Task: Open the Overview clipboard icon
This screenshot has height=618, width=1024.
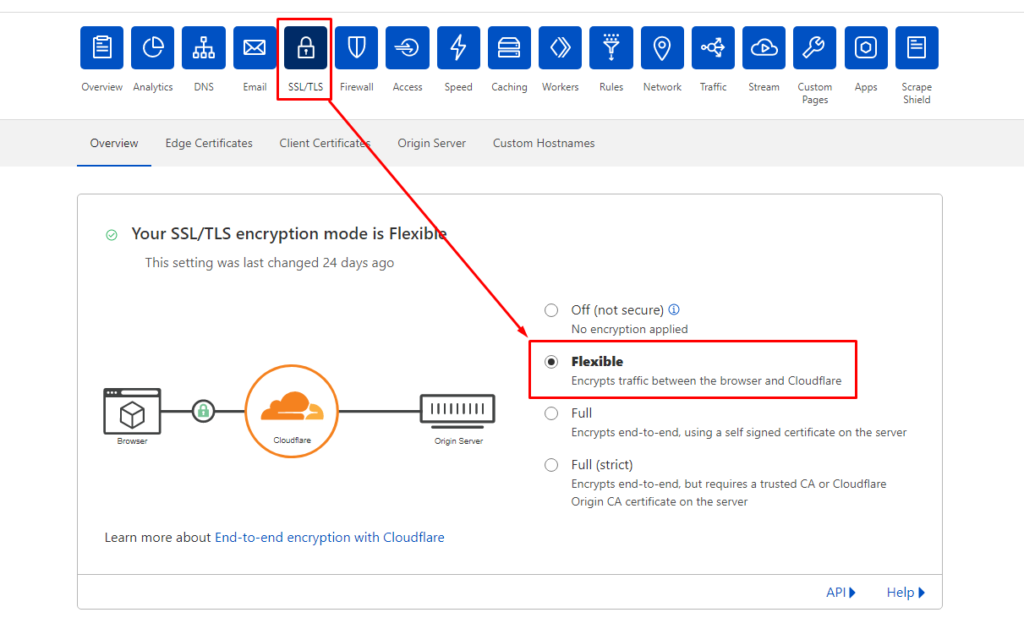Action: coord(102,48)
